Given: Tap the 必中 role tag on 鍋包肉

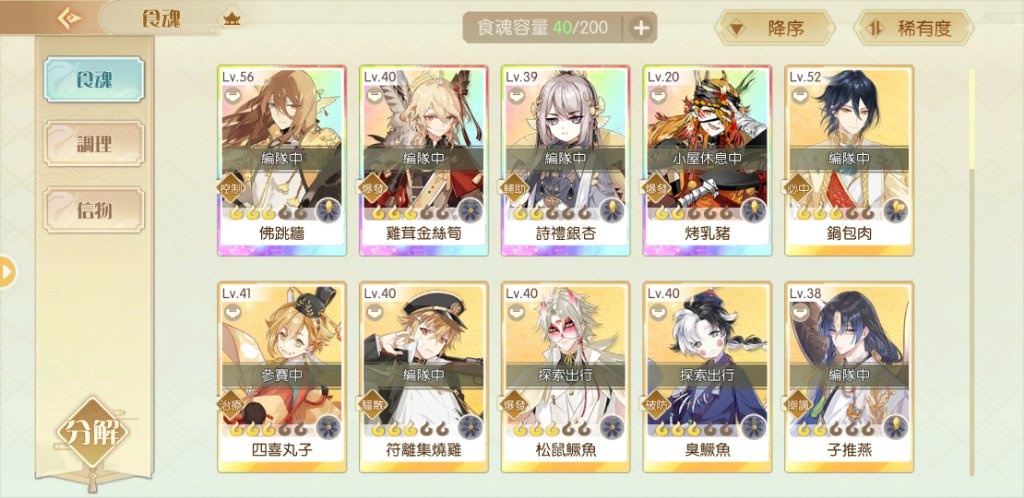Looking at the screenshot, I should [x=797, y=188].
